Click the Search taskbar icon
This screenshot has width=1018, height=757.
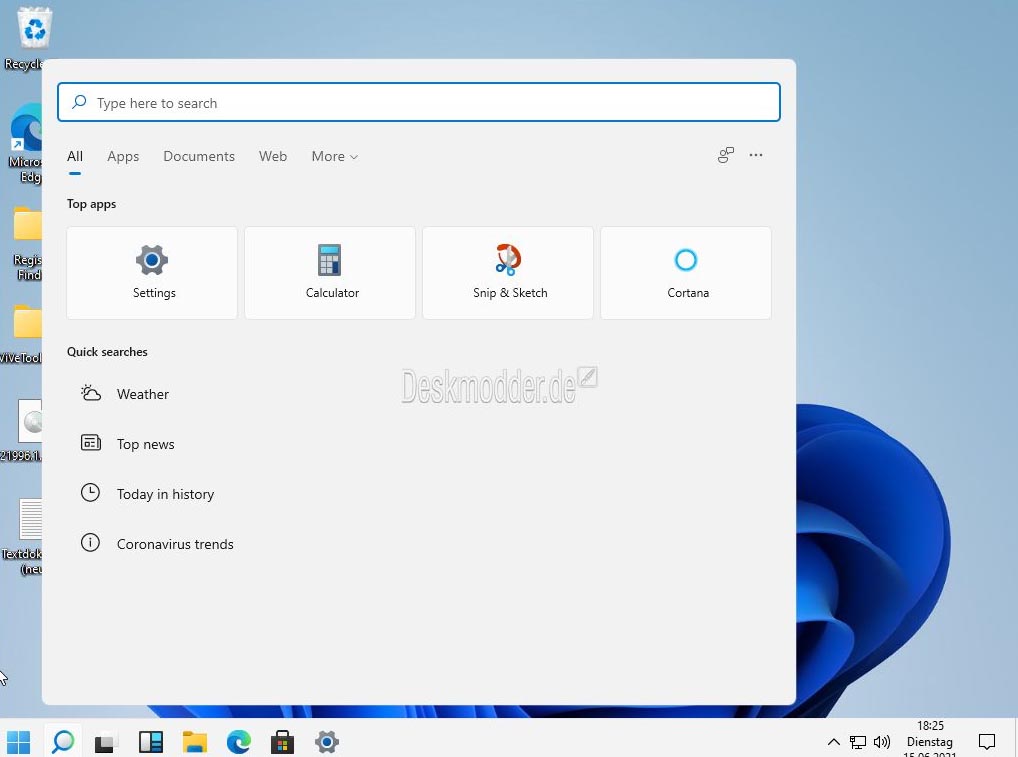[63, 741]
